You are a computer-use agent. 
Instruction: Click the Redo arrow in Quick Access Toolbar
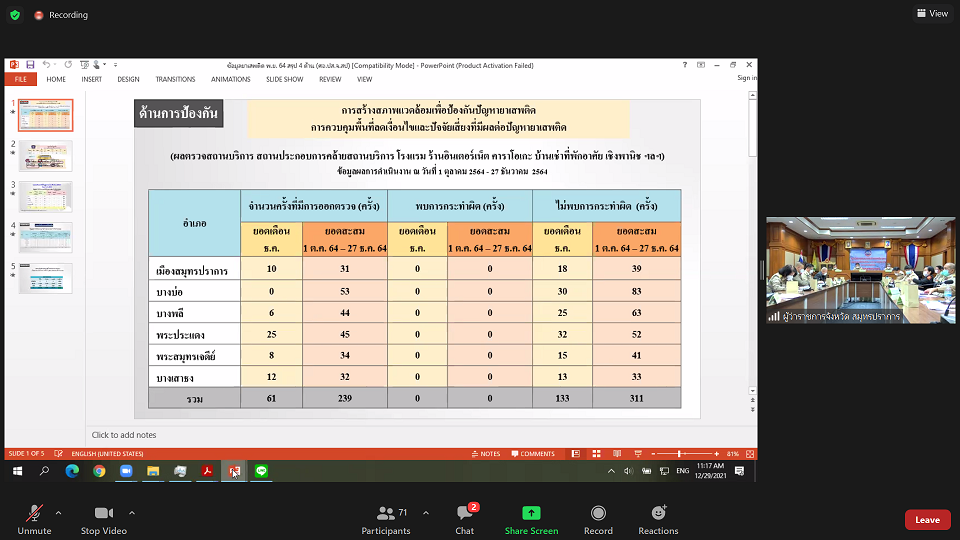68,65
